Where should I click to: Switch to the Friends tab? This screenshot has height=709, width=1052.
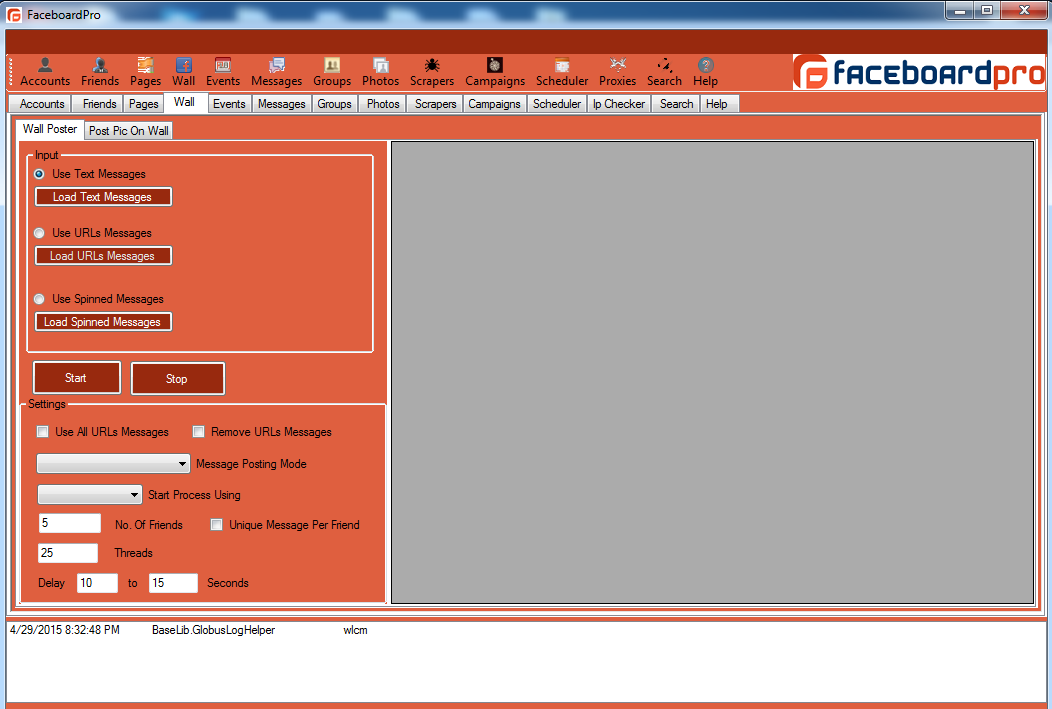(x=99, y=104)
